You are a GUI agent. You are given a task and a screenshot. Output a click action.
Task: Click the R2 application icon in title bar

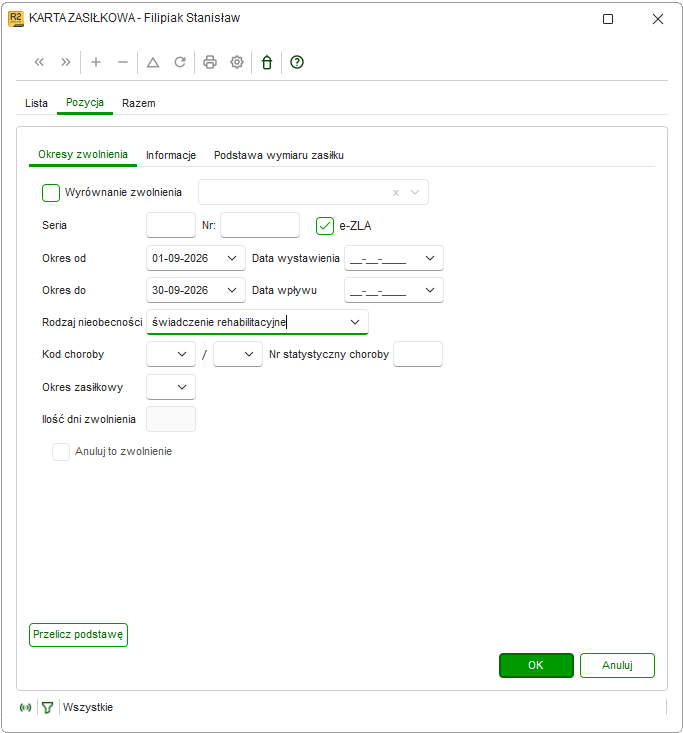point(16,19)
